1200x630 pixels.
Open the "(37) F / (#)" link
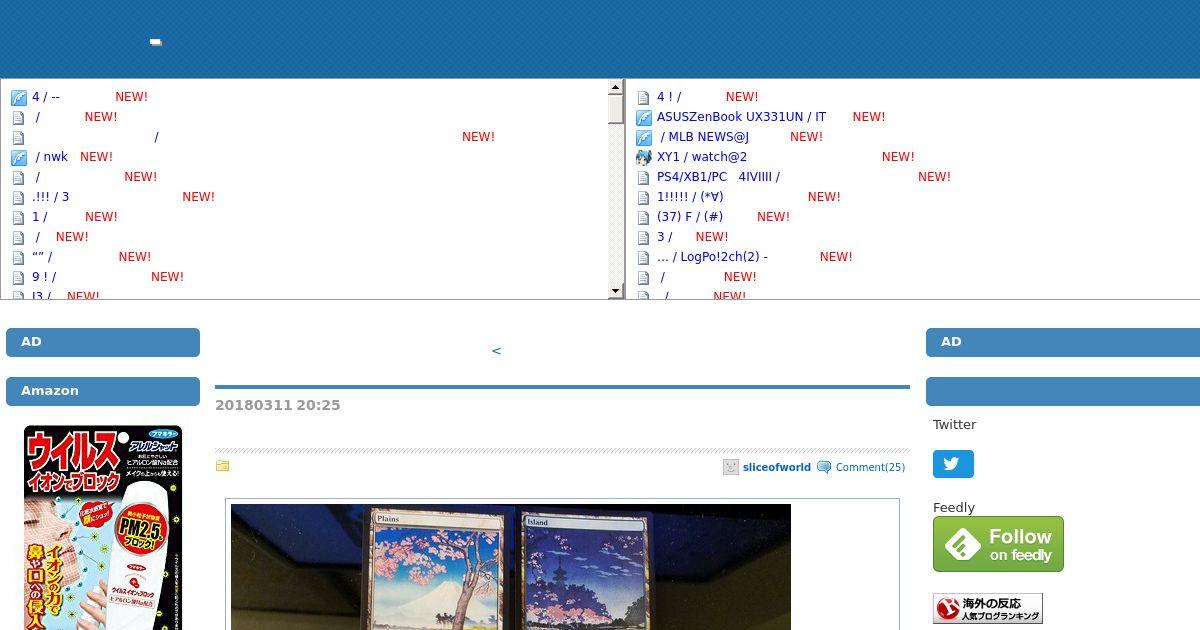pyautogui.click(x=690, y=217)
